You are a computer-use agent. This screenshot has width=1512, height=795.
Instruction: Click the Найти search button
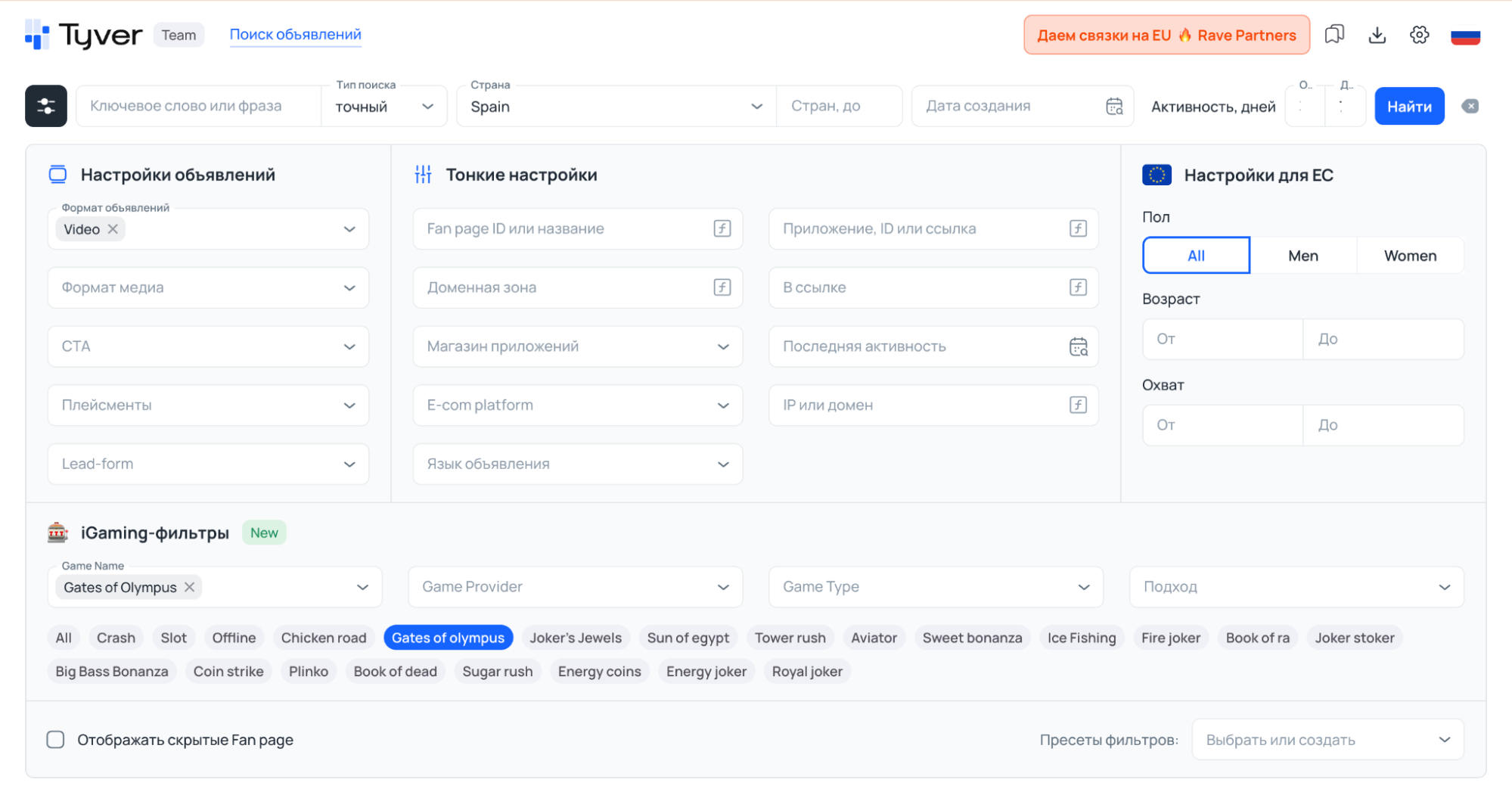[1408, 106]
